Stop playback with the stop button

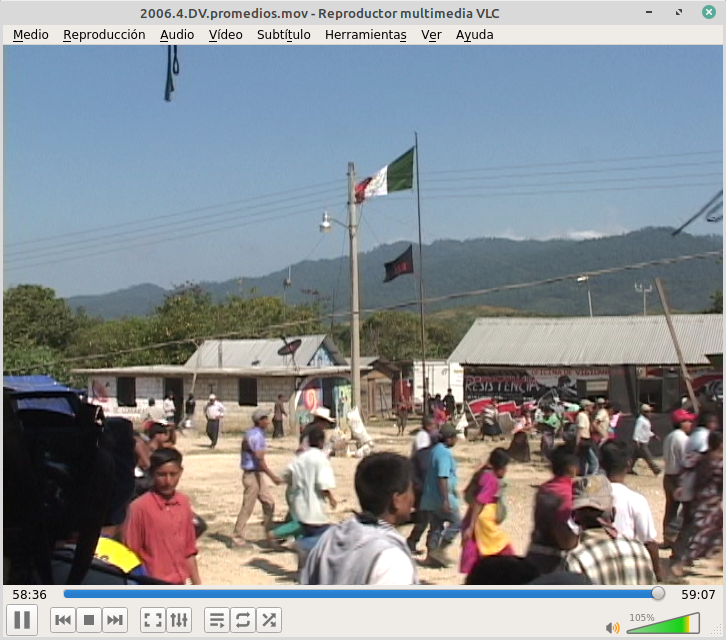[89, 620]
